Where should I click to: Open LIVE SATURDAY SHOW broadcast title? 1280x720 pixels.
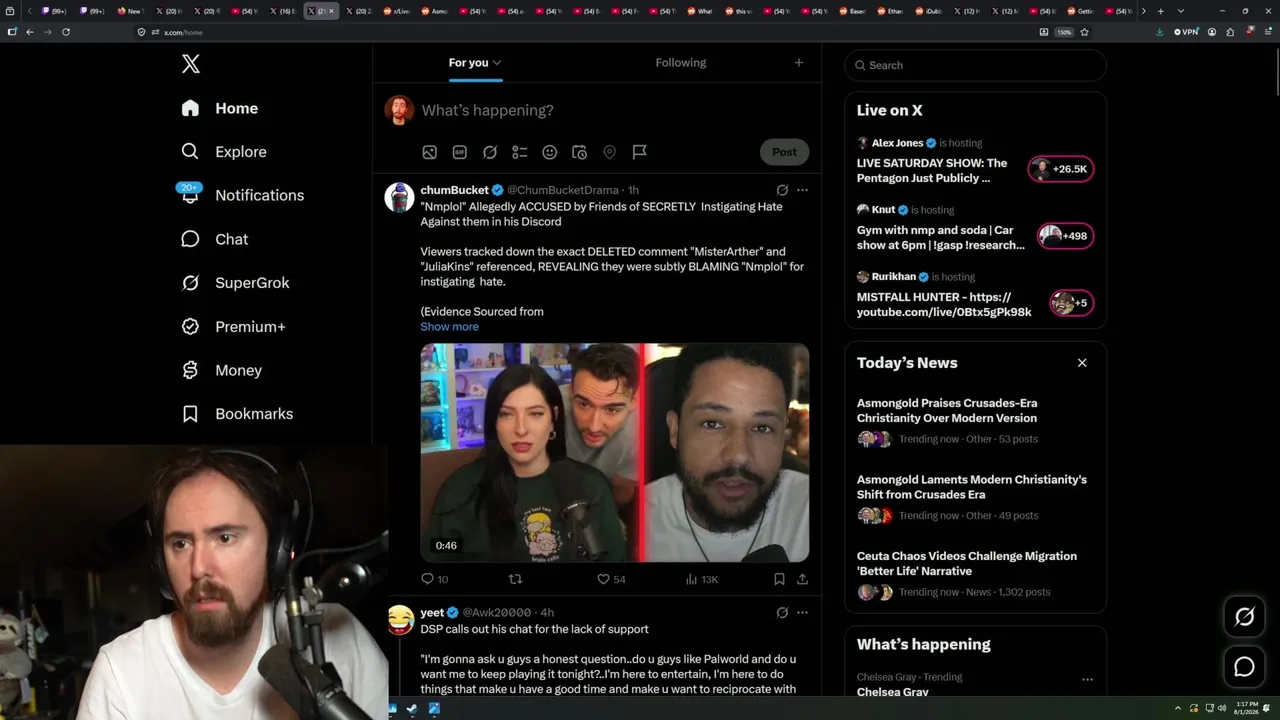point(932,171)
